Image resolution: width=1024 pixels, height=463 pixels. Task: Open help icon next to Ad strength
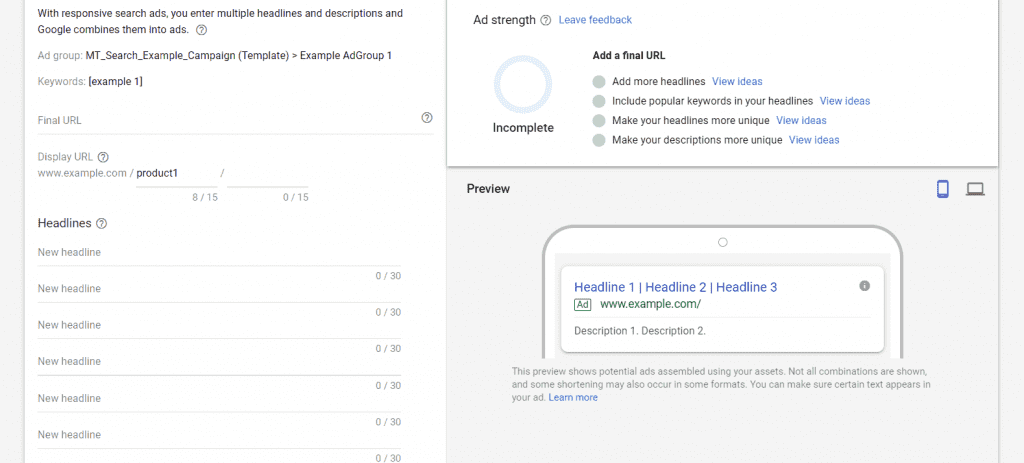(x=546, y=20)
